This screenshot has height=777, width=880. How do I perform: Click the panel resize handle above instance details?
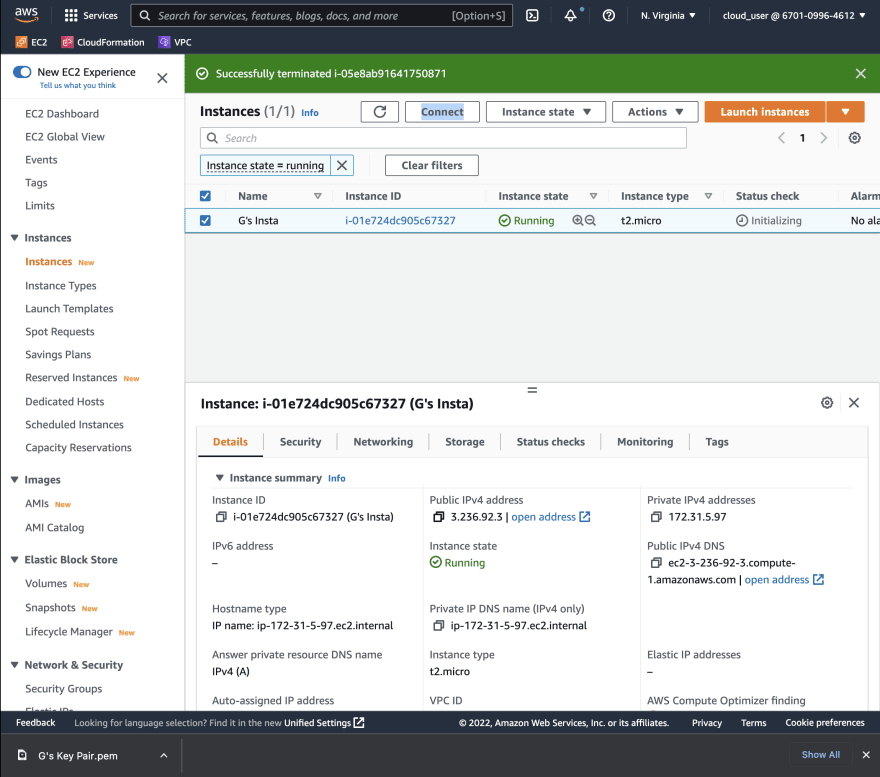[x=532, y=390]
